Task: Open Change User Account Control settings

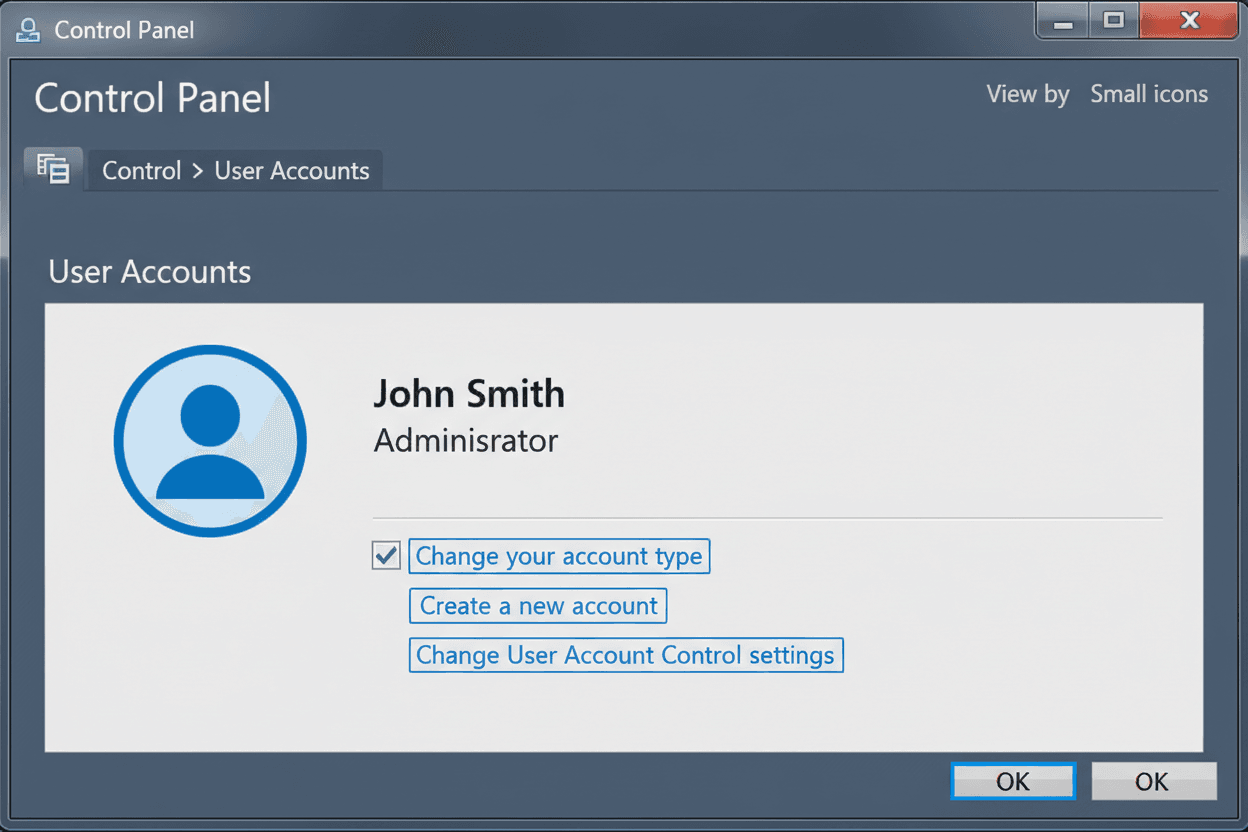Action: point(626,655)
